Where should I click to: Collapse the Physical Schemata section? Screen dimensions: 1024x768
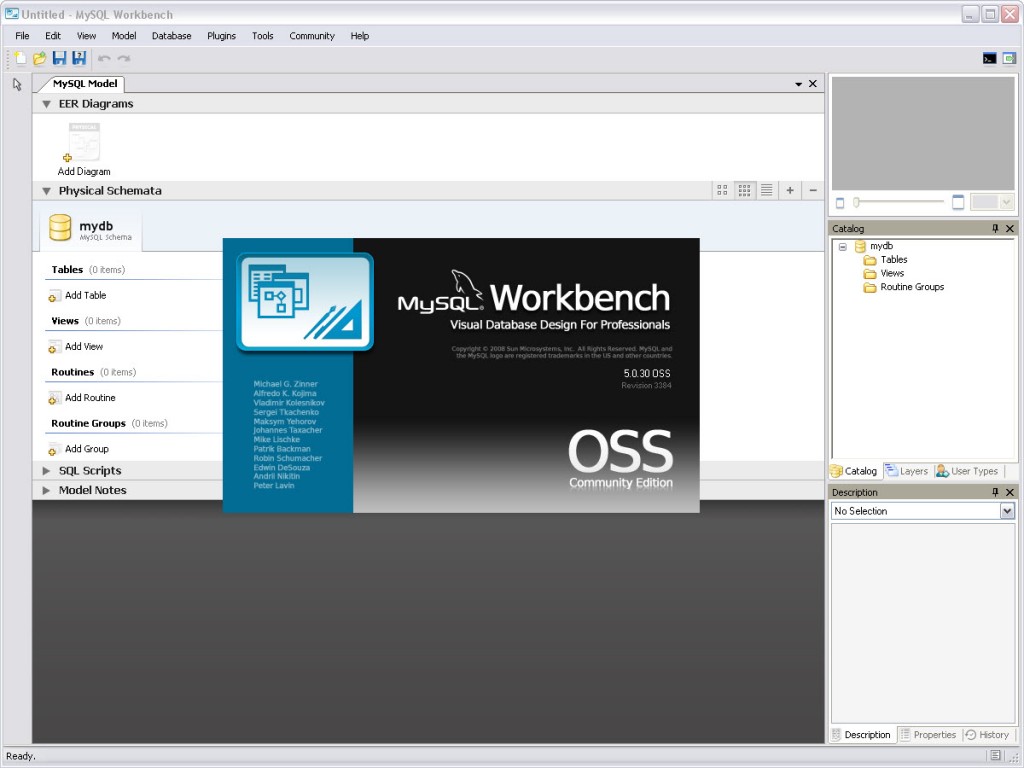pos(46,191)
